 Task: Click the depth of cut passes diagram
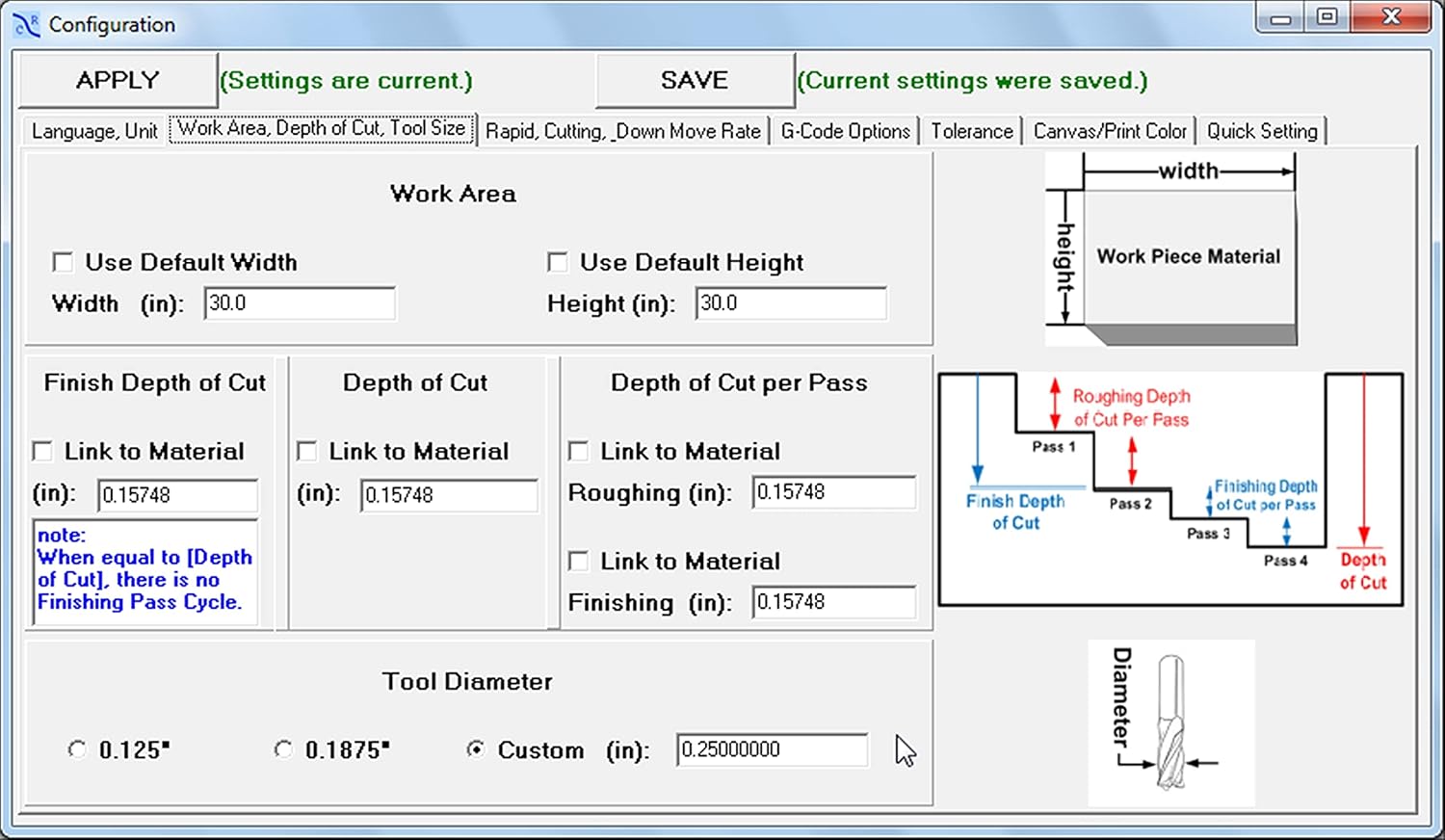(x=1170, y=489)
